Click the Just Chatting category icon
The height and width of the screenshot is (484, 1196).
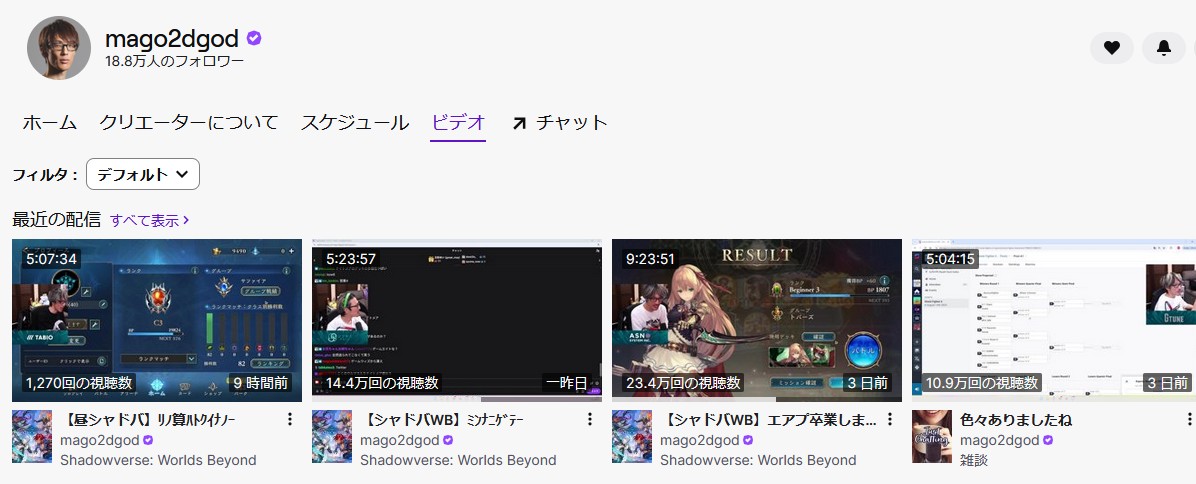[931, 436]
